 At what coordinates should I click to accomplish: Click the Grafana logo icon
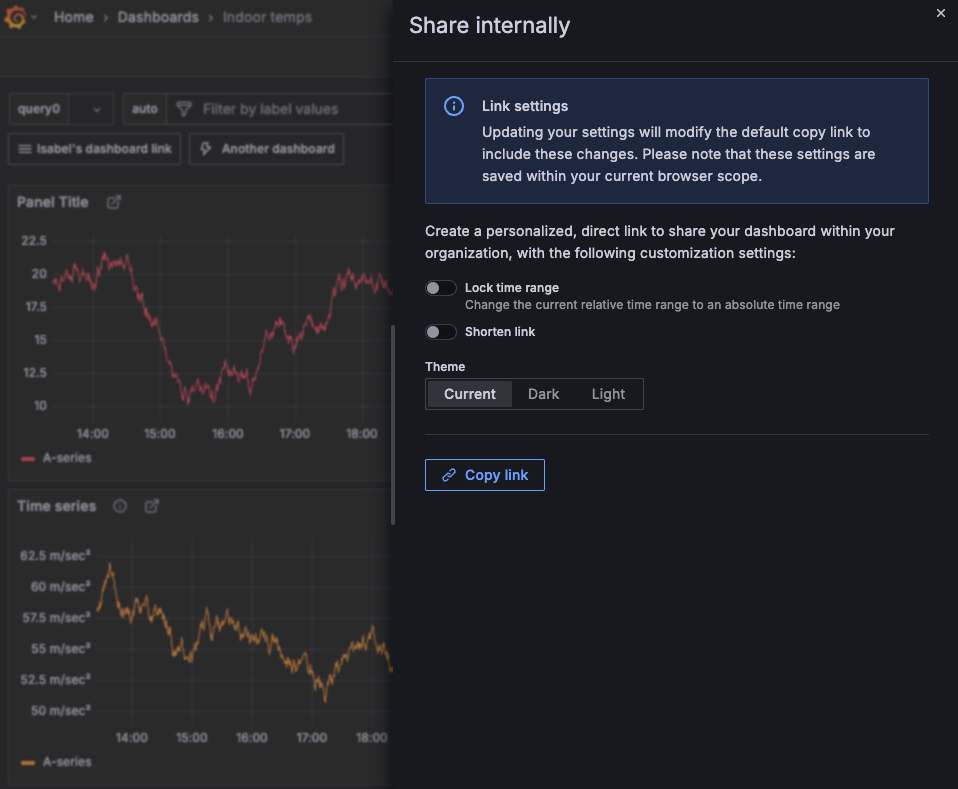click(x=14, y=18)
